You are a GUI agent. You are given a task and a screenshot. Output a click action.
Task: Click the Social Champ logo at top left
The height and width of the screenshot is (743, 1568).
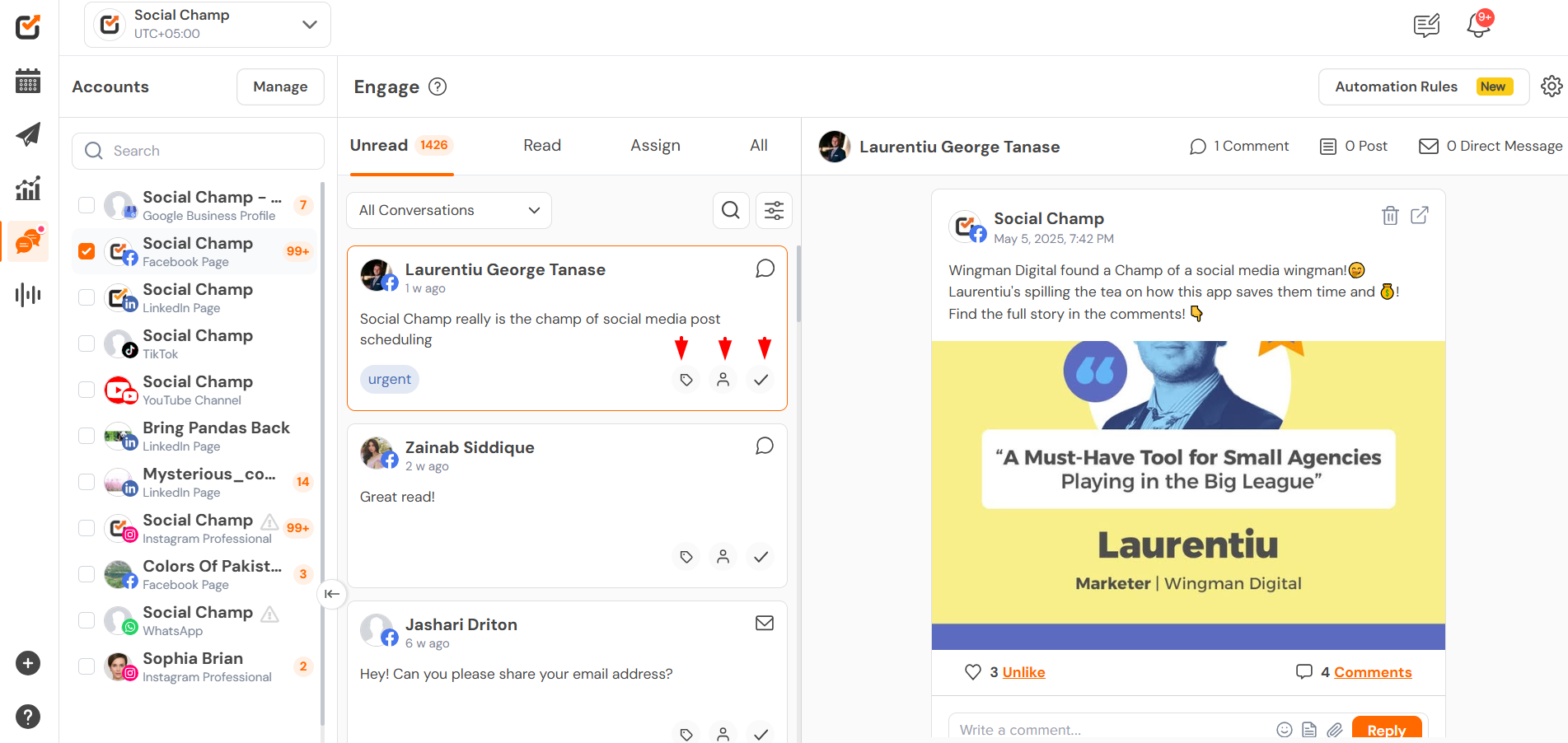28,27
